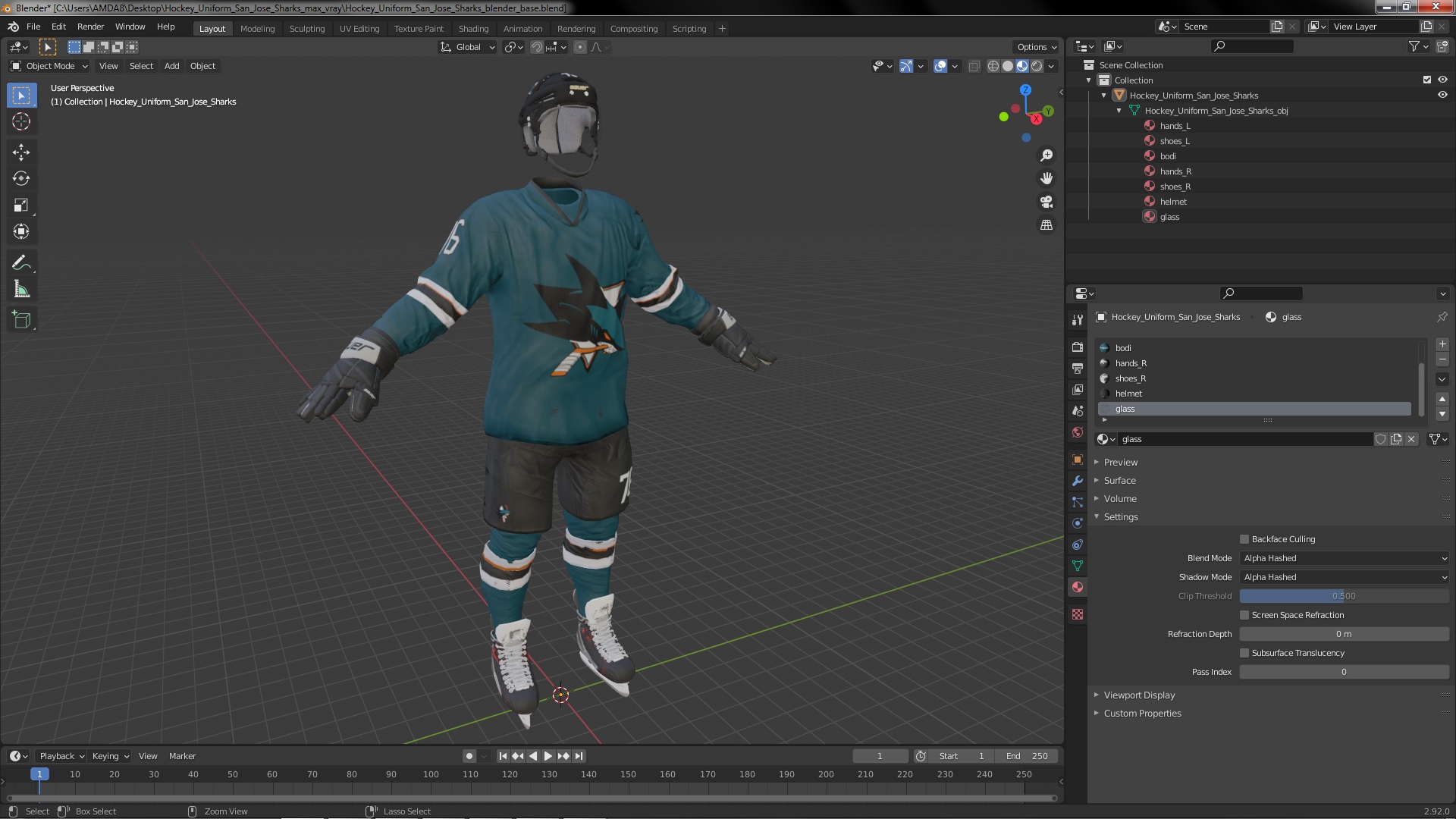Expand the Preview panel
Screen dimensions: 1456x819
point(1120,463)
